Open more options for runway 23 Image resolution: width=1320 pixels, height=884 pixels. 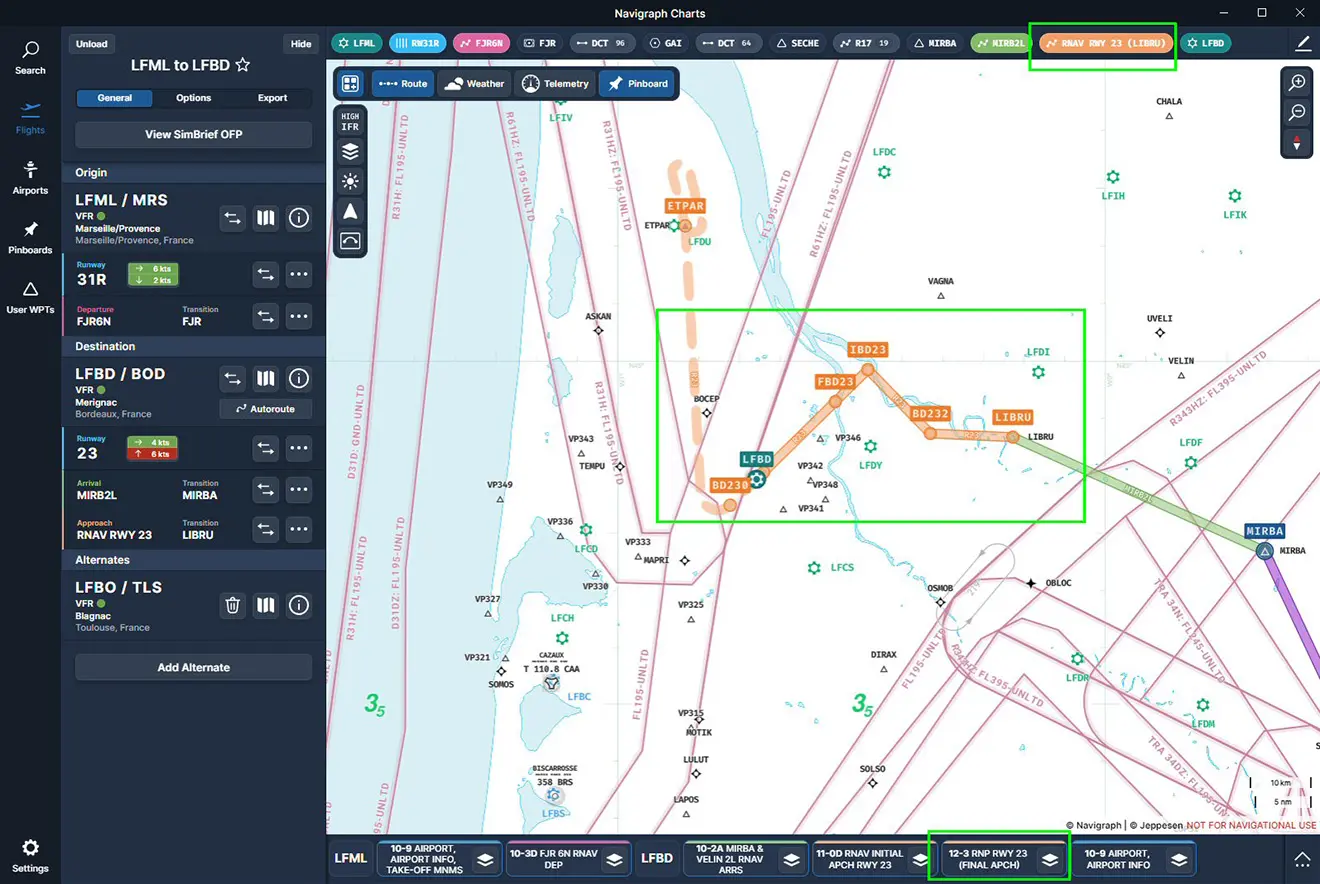(x=298, y=448)
